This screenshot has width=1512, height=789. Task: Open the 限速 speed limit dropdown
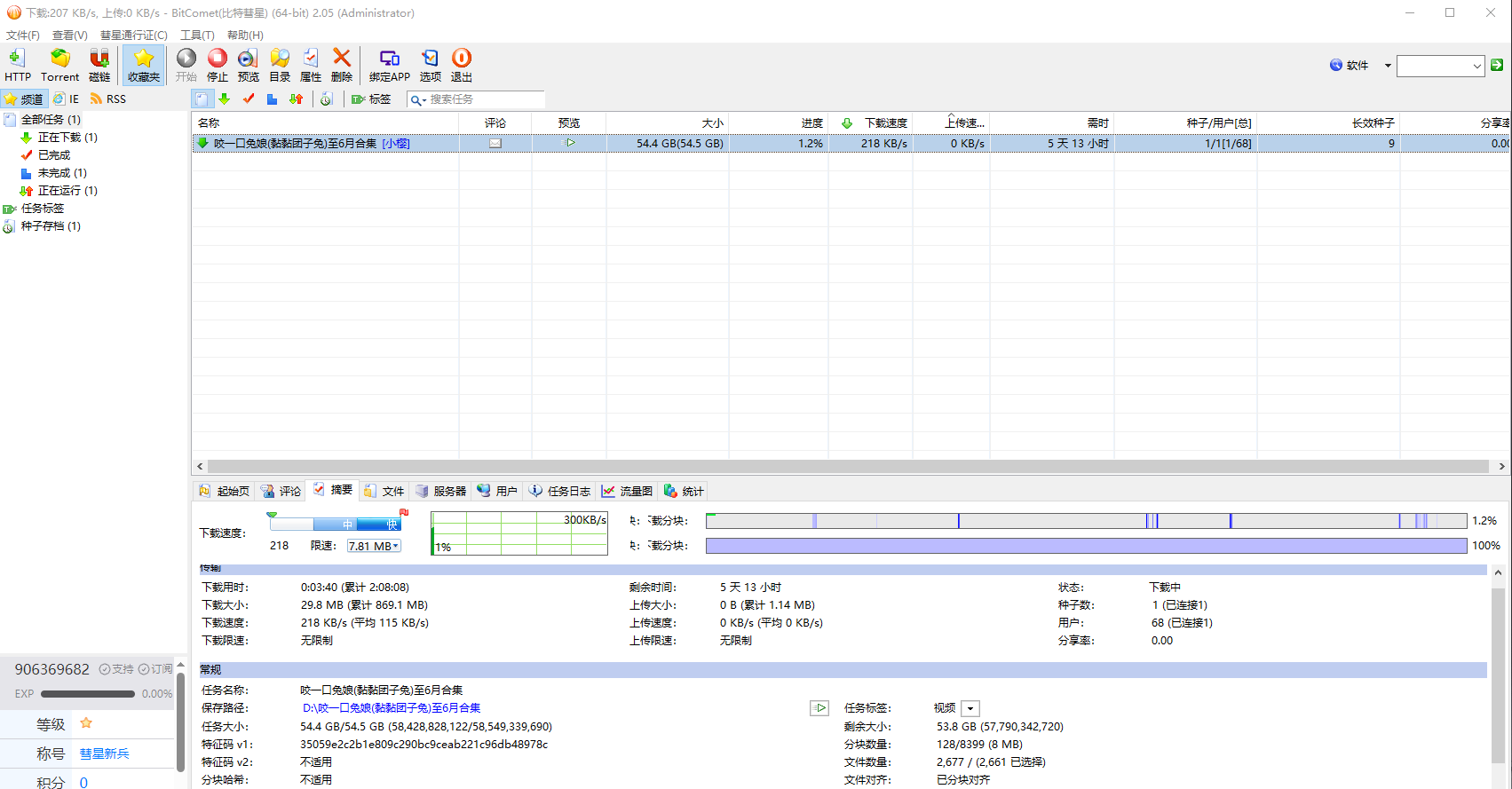374,546
